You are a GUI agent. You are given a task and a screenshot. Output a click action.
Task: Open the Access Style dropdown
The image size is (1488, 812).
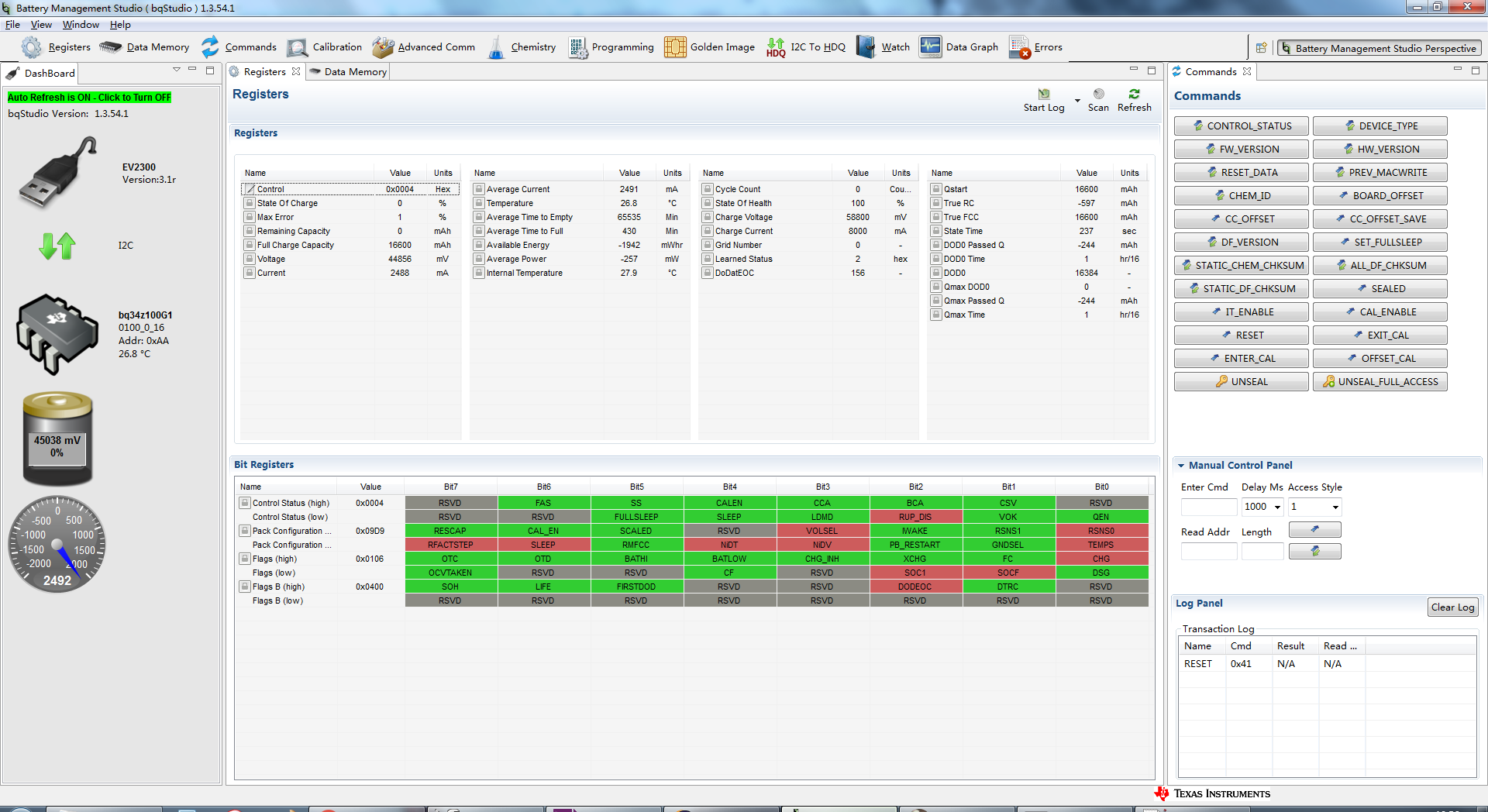point(1335,507)
